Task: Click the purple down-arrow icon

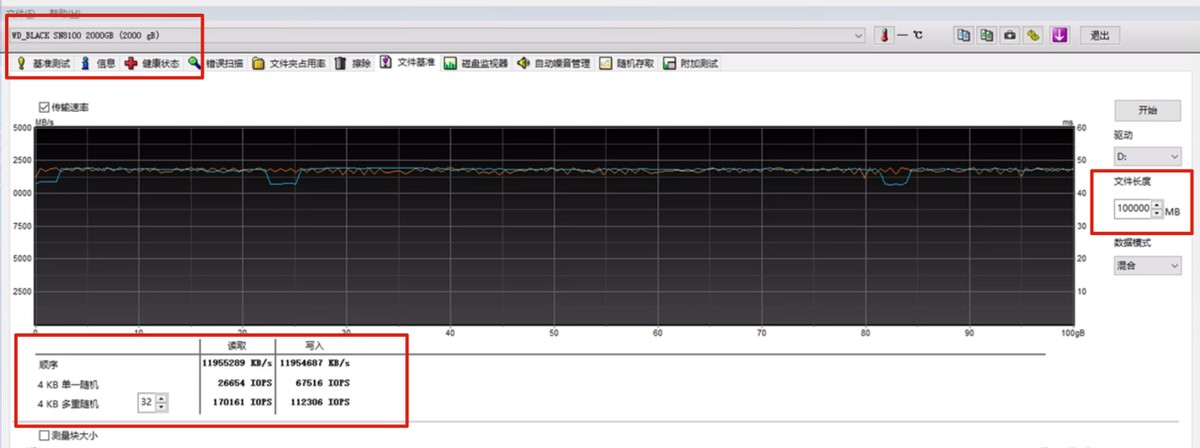Action: tap(1059, 35)
